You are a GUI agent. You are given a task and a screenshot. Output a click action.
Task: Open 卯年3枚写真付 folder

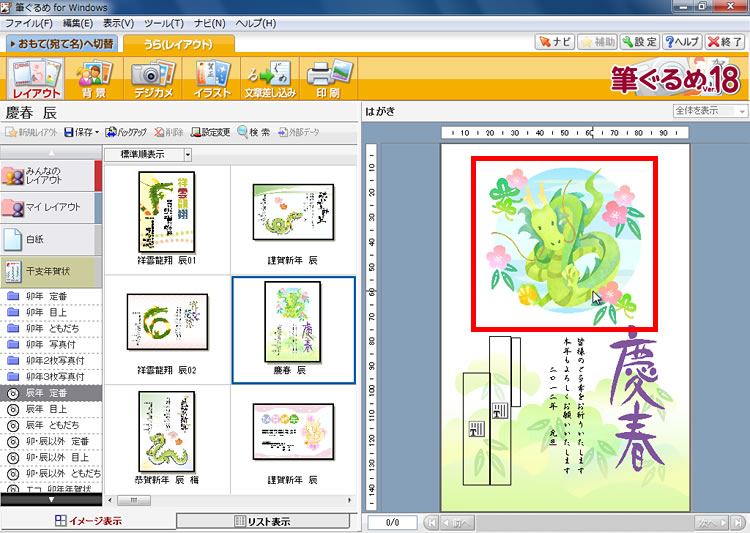[51, 377]
